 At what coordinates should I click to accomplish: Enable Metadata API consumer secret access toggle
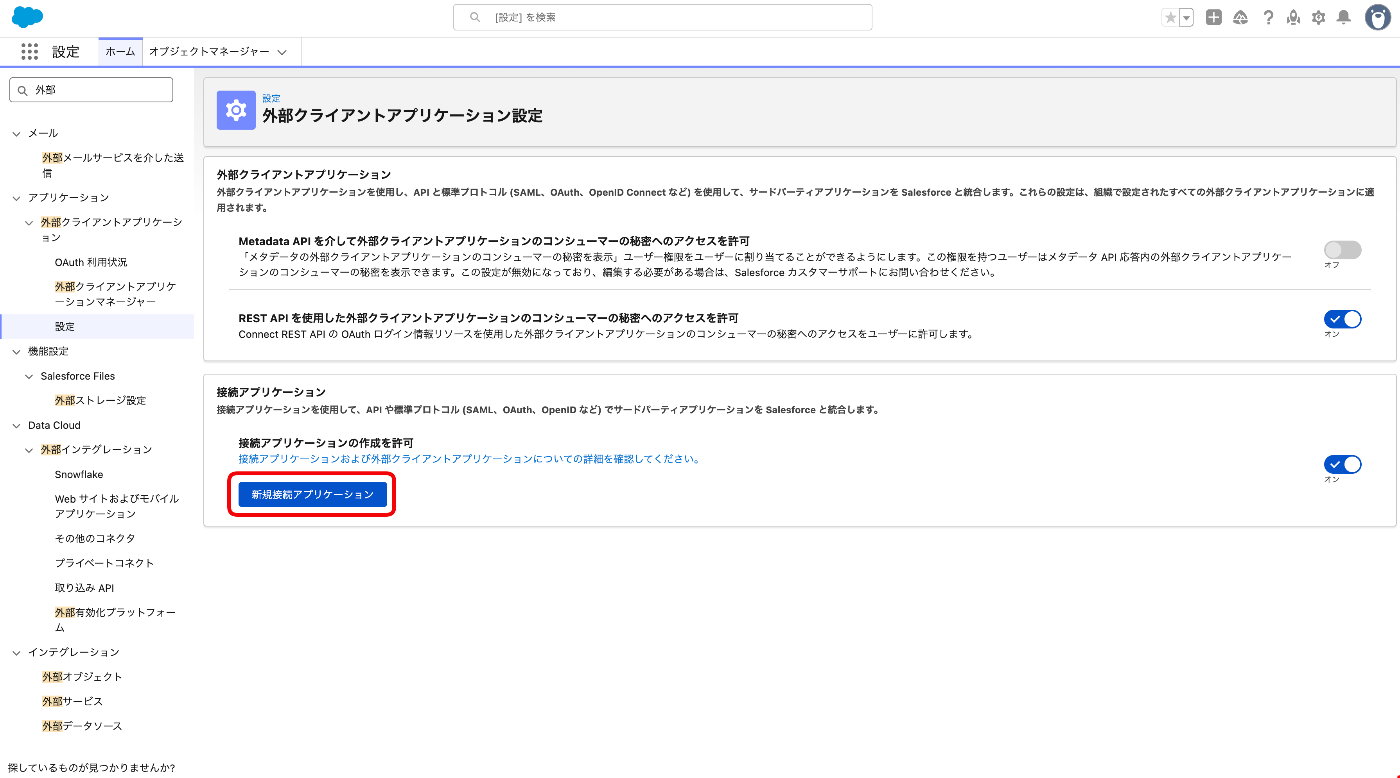point(1341,250)
